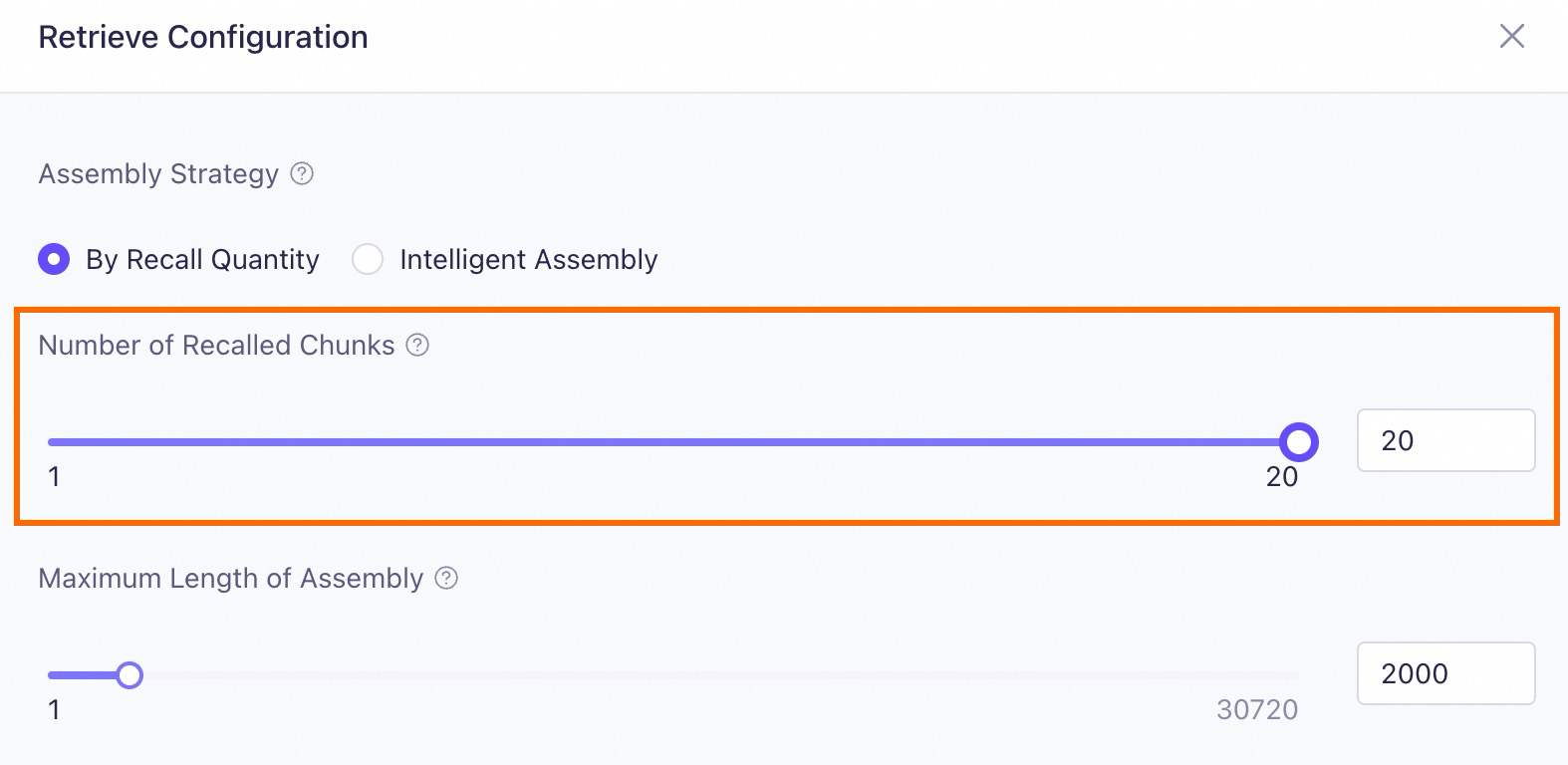Screen dimensions: 1568x765
Task: Focus the recalled chunks input showing 20
Action: (x=1445, y=440)
